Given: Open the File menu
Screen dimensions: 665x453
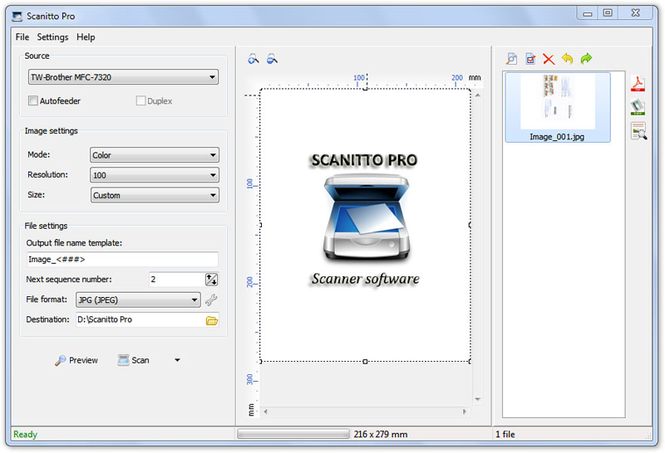Looking at the screenshot, I should tap(22, 37).
